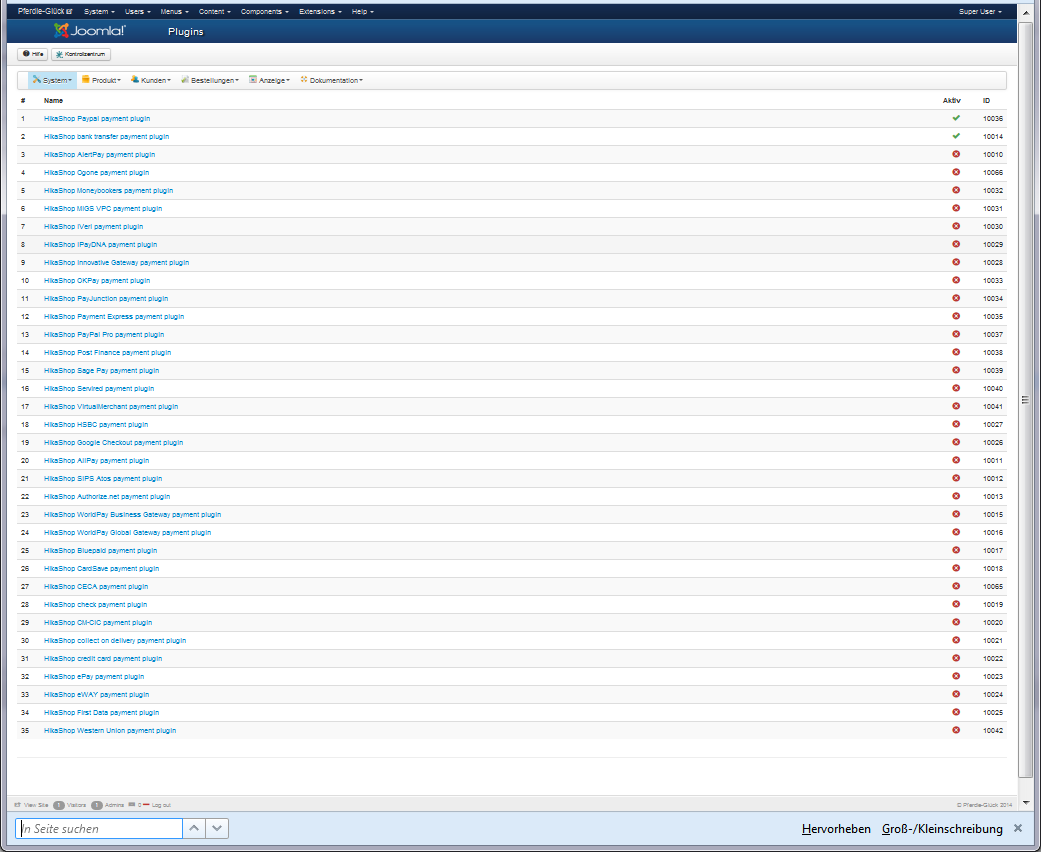Toggle Western Union plugin status icon

point(956,730)
